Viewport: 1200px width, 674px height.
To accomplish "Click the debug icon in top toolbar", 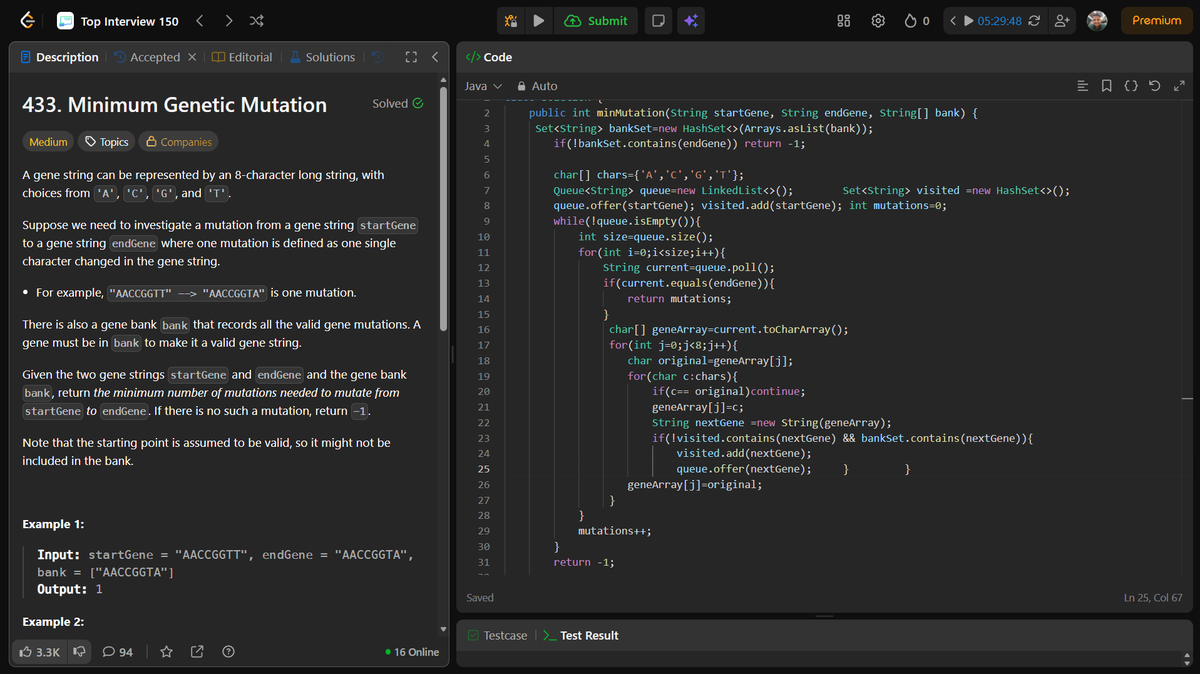I will [510, 20].
